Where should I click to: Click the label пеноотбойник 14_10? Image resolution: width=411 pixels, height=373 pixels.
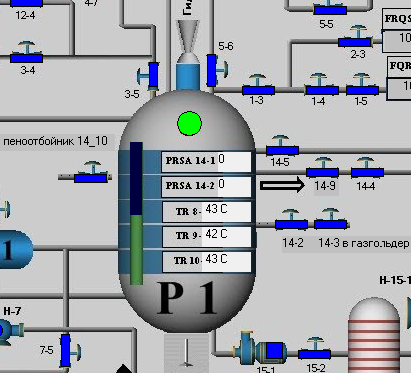(x=55, y=141)
